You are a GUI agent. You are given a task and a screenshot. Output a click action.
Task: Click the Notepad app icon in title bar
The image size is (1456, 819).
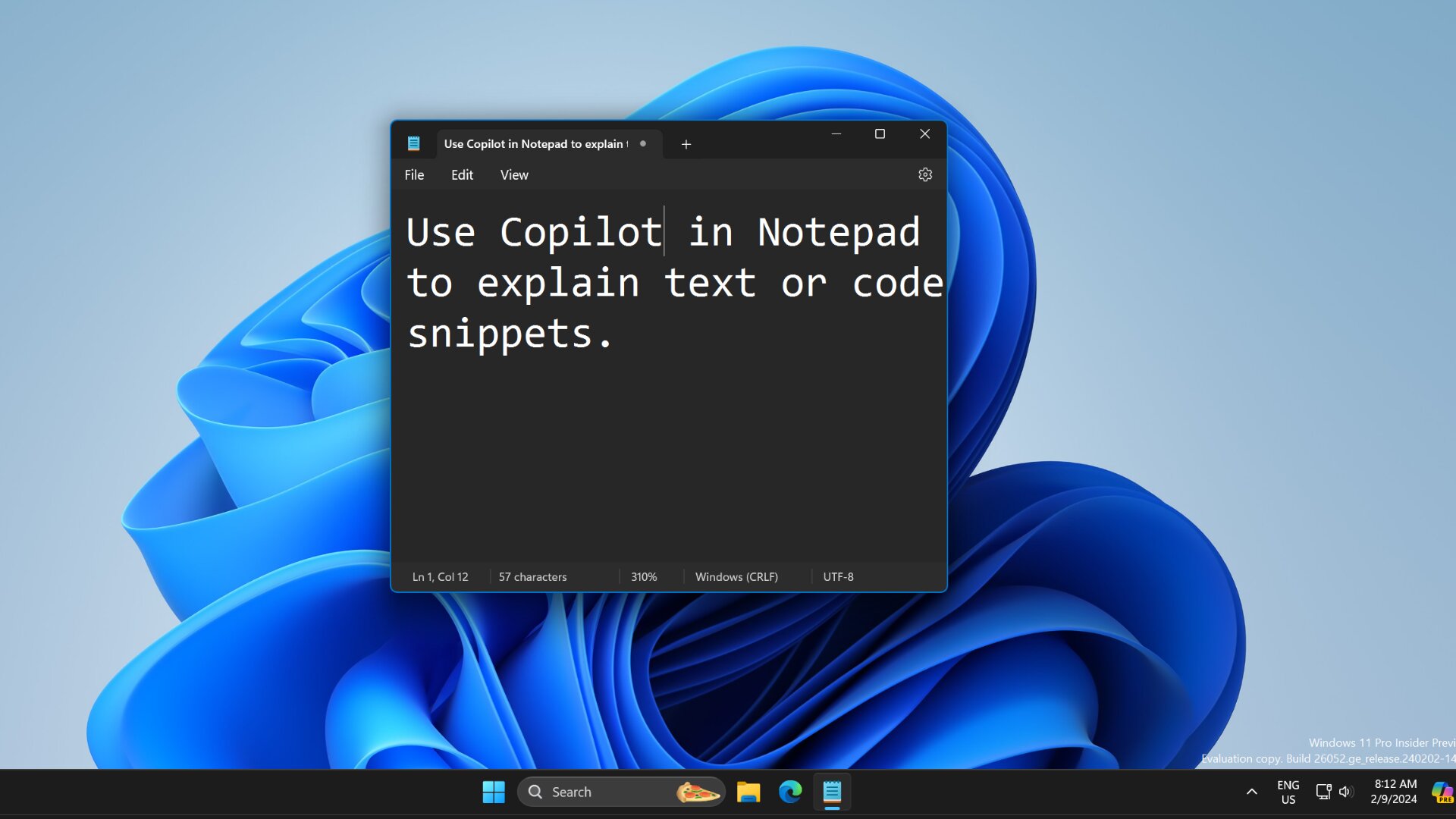(x=413, y=143)
